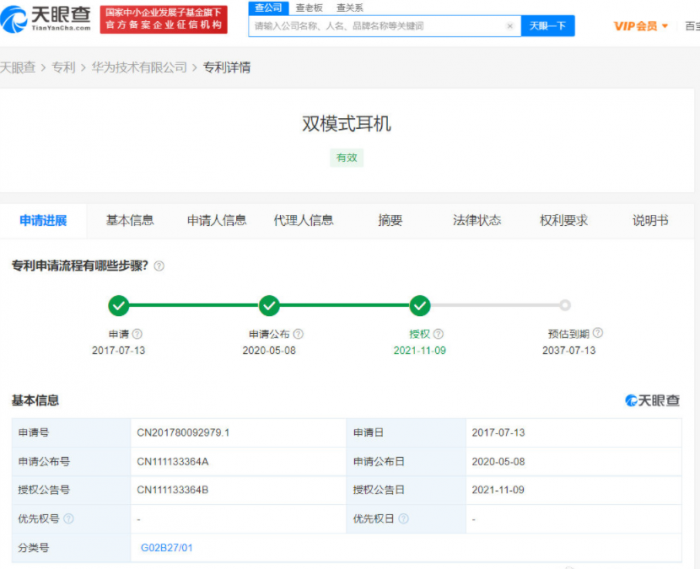Open the 法律状态 tab
This screenshot has width=700, height=569.
click(477, 220)
